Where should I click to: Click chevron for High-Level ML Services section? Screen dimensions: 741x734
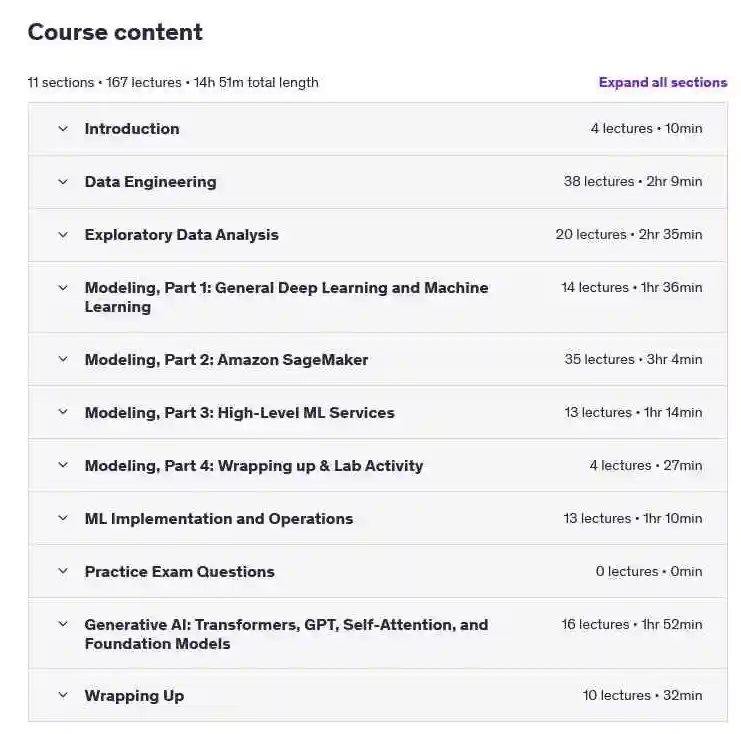pyautogui.click(x=63, y=412)
